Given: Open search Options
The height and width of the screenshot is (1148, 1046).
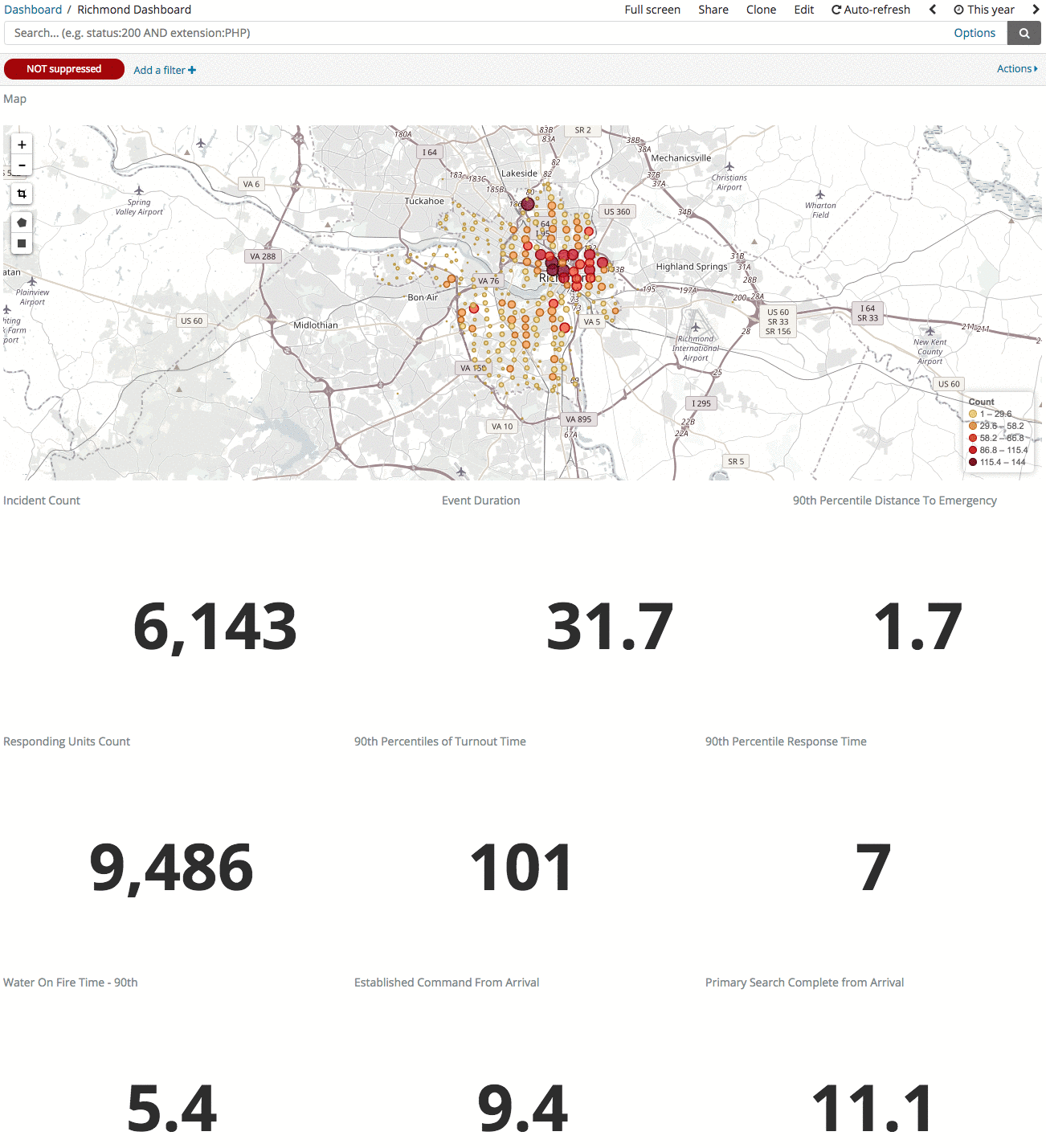Looking at the screenshot, I should [x=974, y=33].
